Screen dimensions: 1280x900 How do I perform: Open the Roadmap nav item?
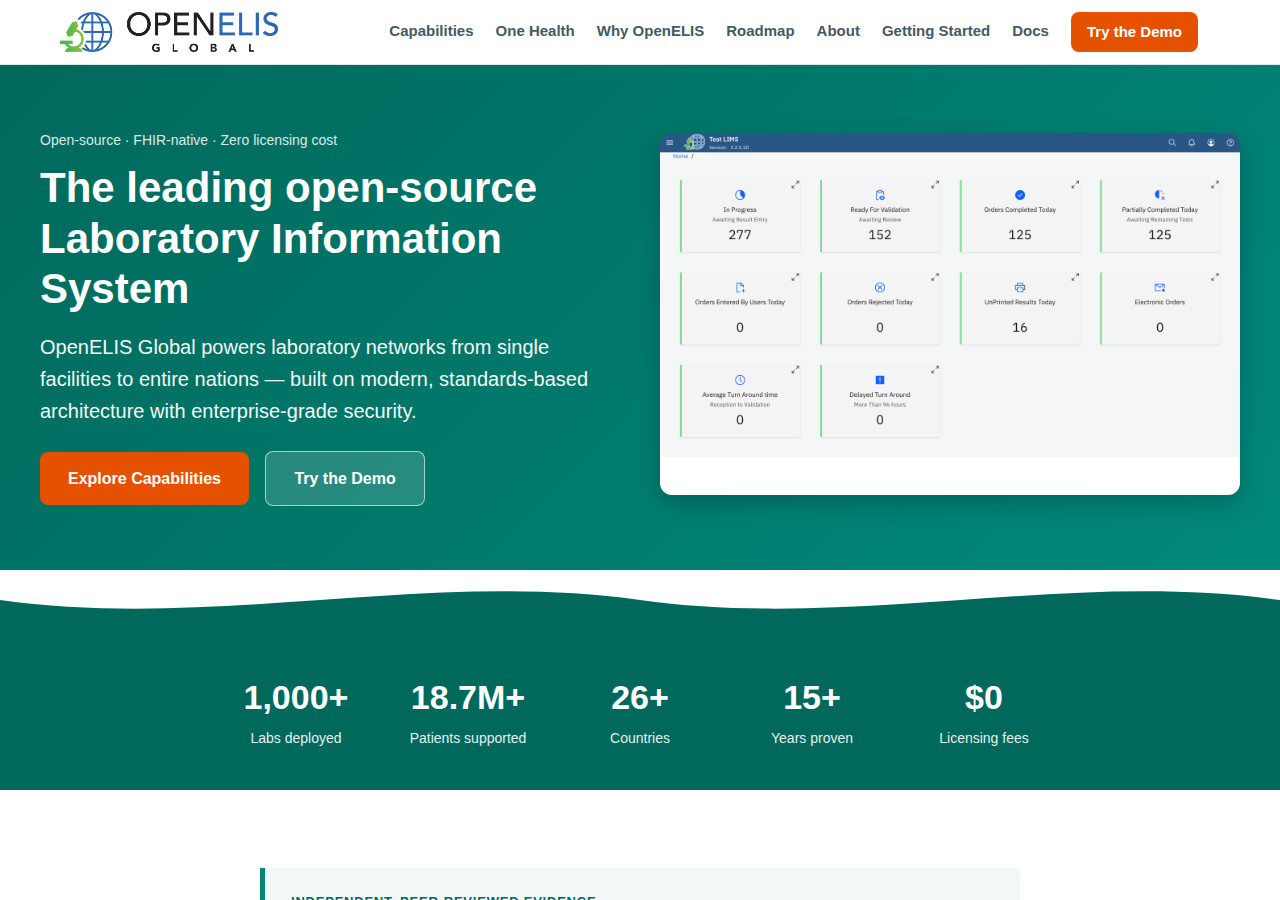tap(760, 31)
